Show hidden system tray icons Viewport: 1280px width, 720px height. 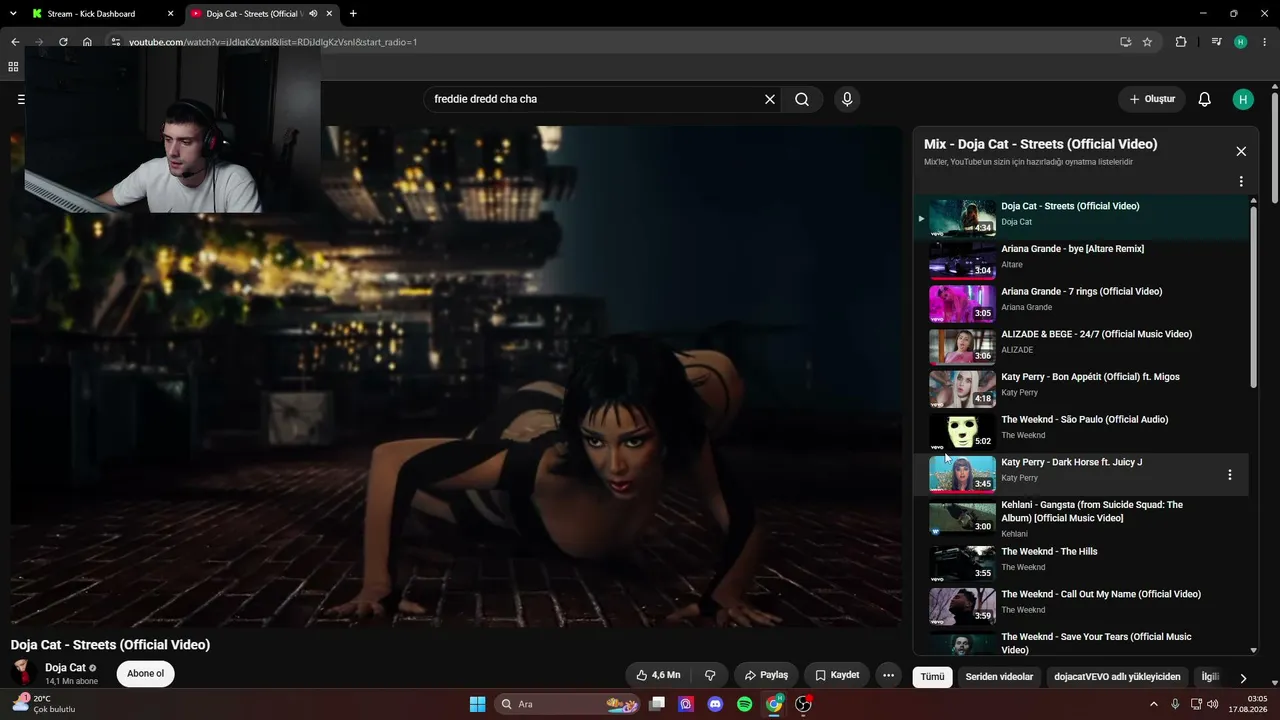[x=1154, y=704]
